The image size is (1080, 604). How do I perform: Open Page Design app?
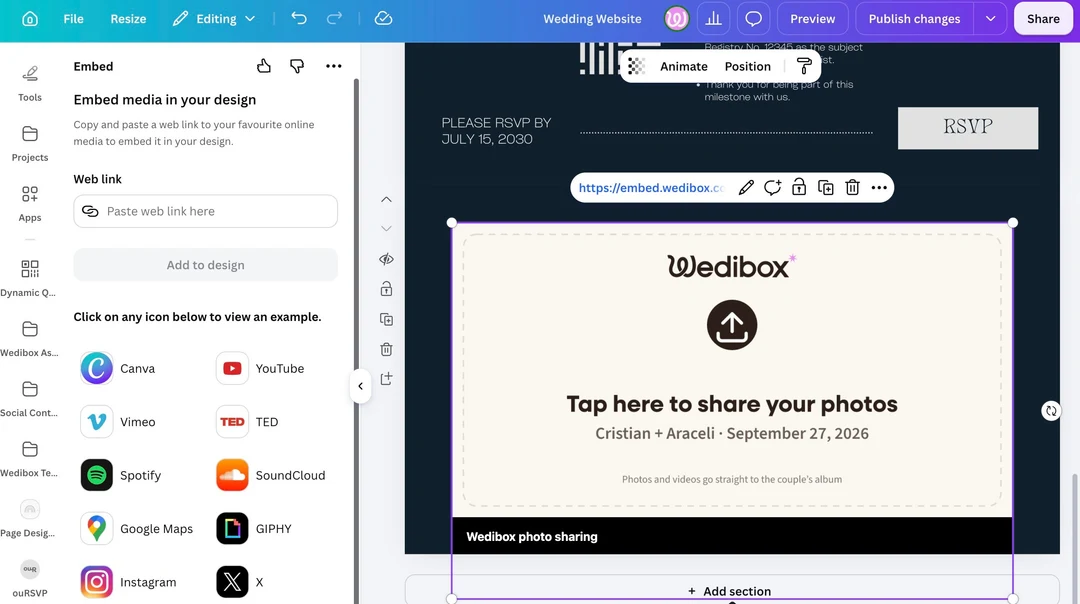point(30,518)
